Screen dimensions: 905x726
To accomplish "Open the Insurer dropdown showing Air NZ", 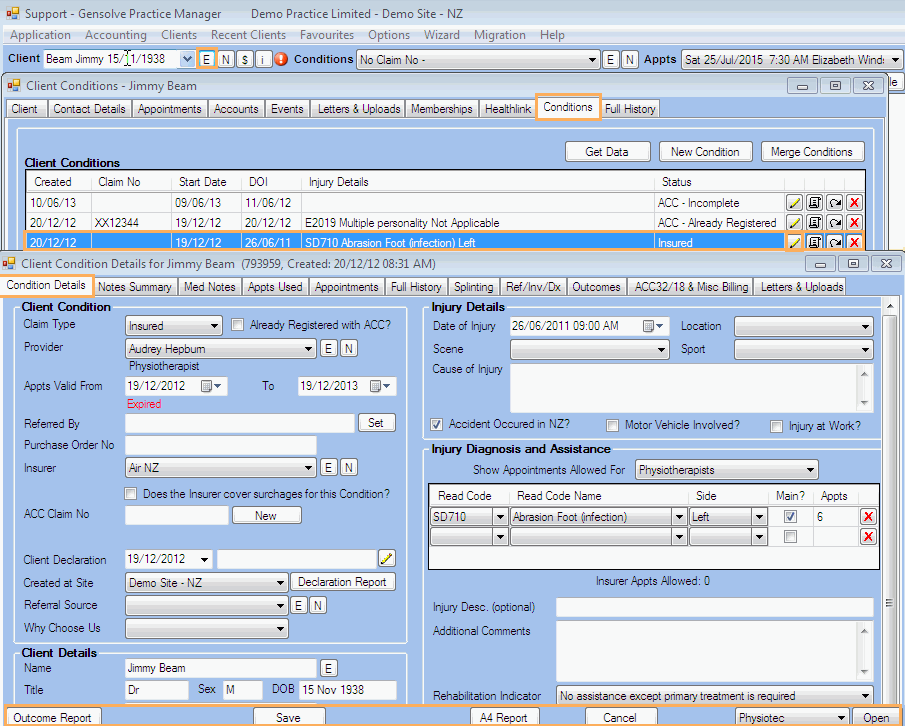I will click(x=220, y=467).
